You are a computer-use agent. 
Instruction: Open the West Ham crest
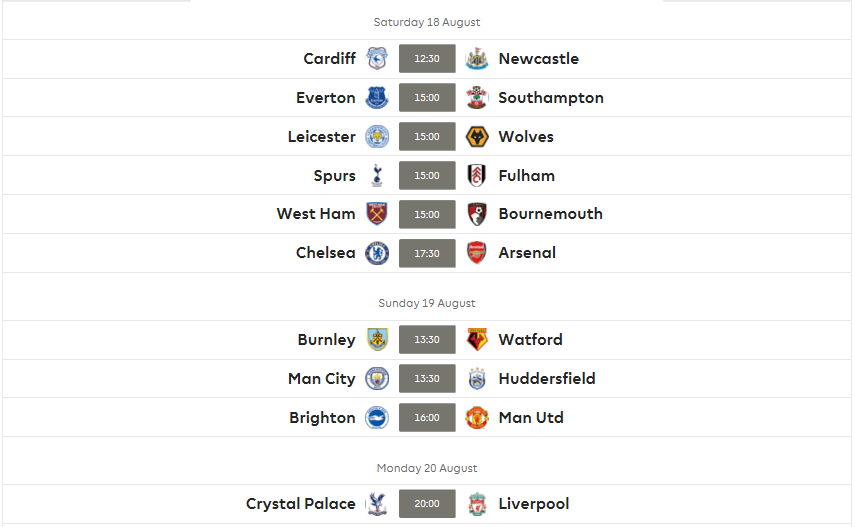pos(377,214)
